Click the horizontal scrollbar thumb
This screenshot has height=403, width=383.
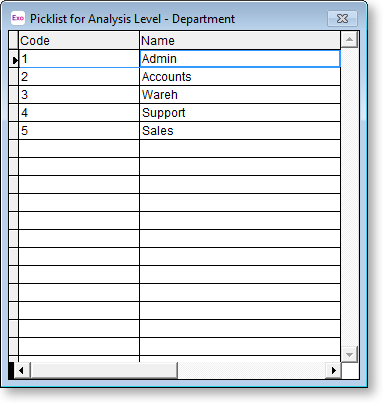[104, 370]
